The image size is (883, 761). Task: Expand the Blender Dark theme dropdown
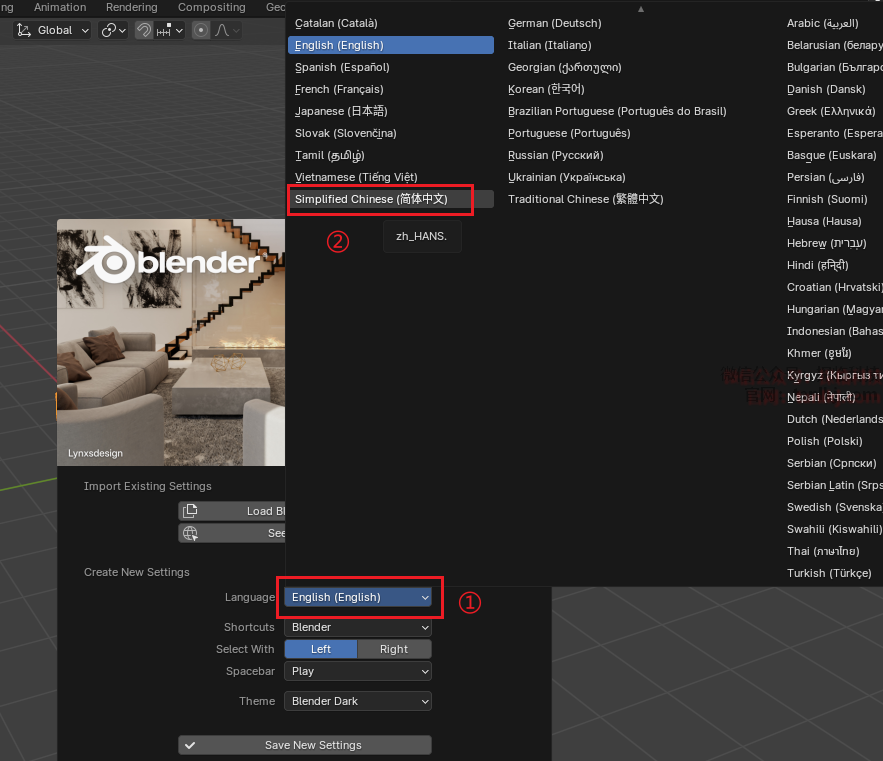coord(357,701)
